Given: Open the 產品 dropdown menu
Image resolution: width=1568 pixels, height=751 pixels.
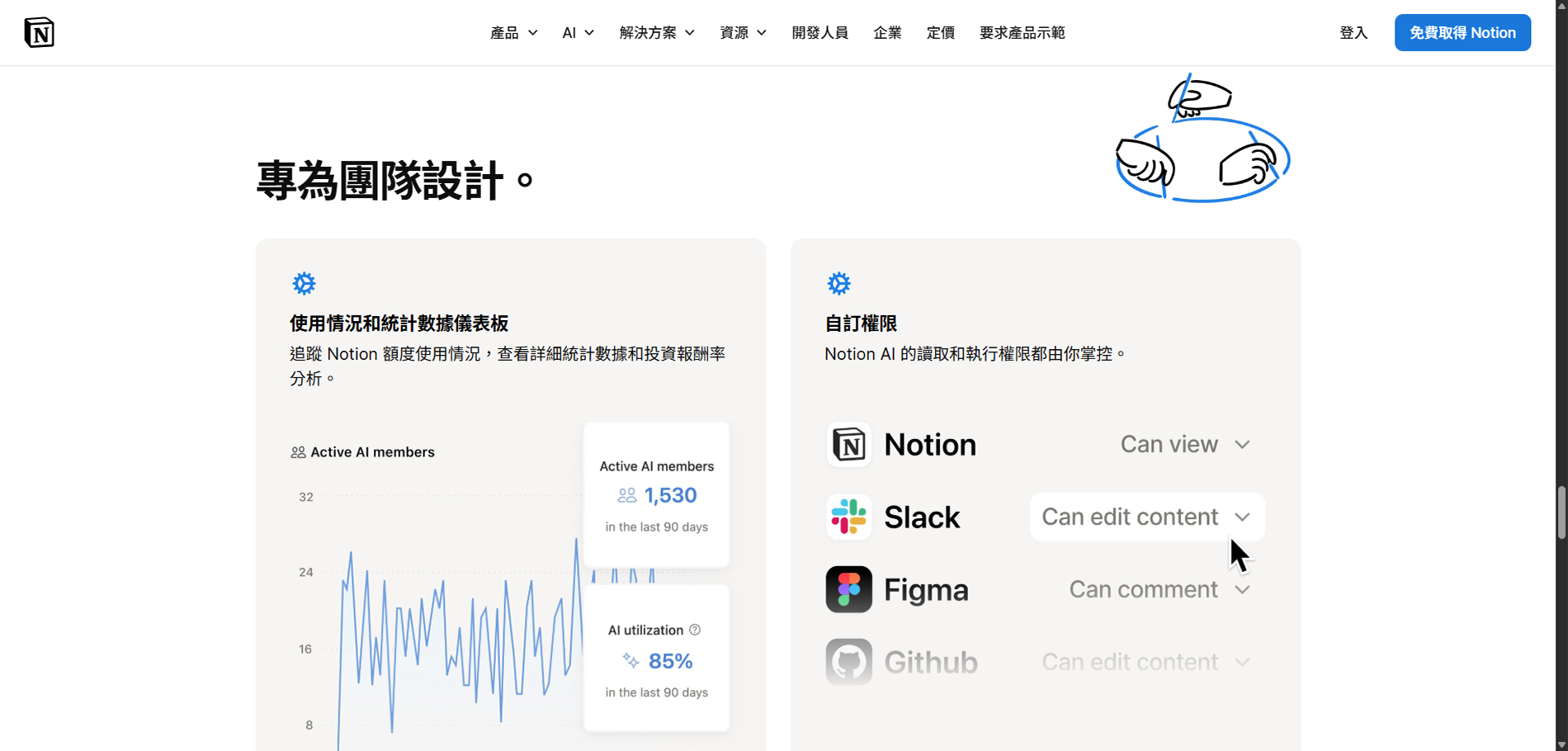Looking at the screenshot, I should (x=513, y=33).
